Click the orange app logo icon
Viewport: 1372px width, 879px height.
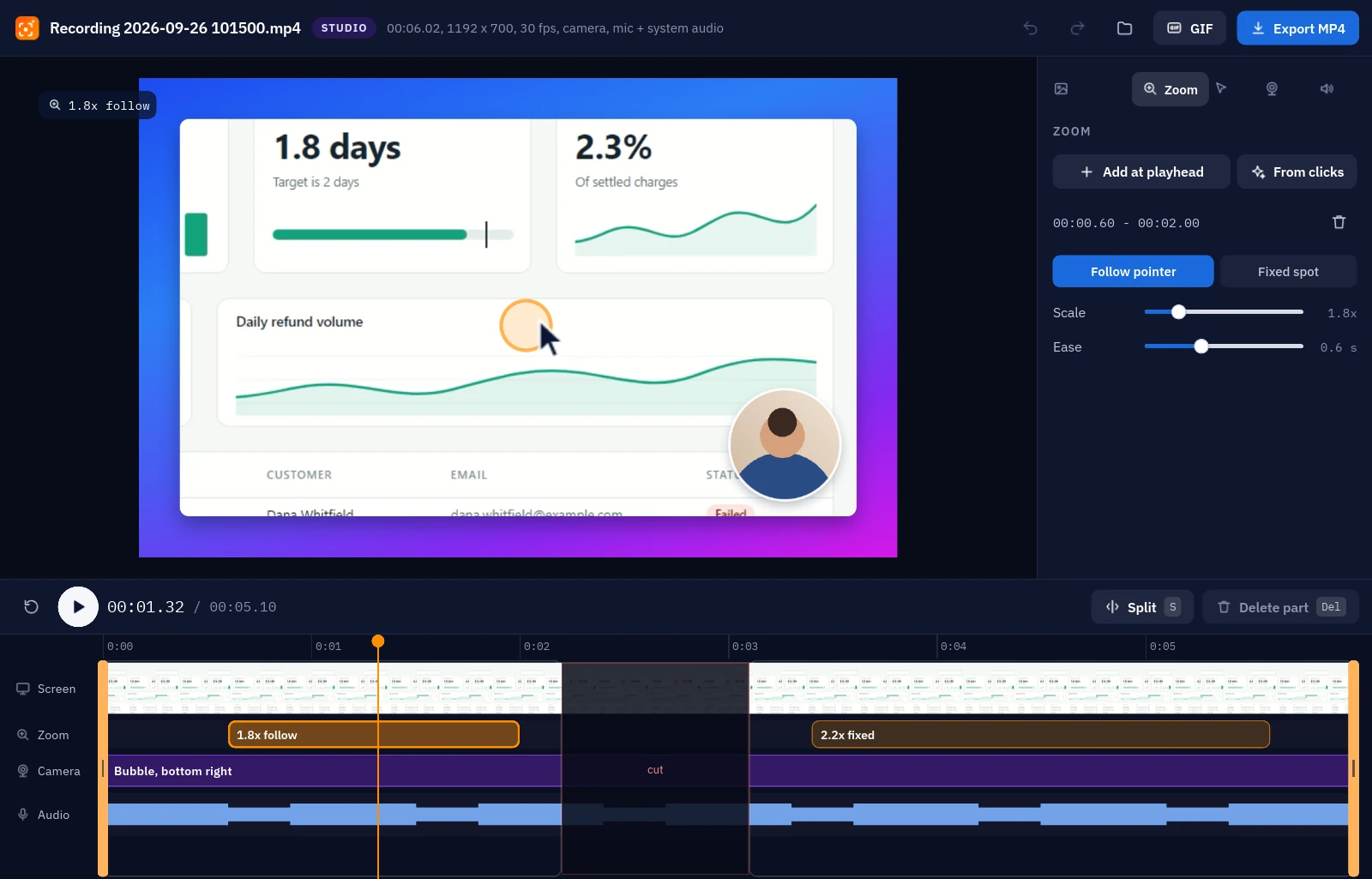(x=27, y=28)
